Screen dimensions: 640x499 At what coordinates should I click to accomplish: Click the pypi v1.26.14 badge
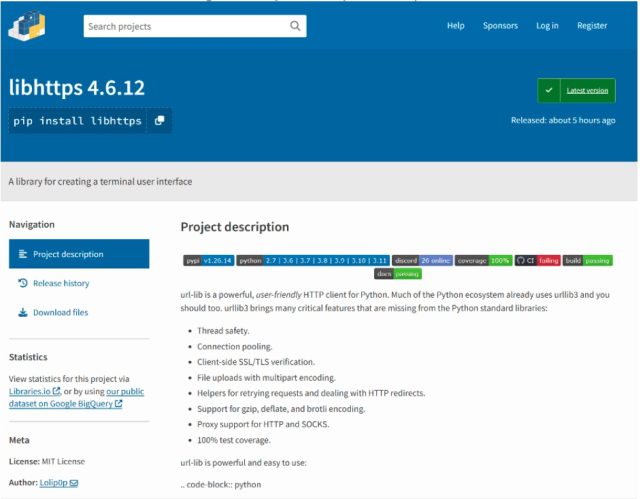[x=209, y=260]
